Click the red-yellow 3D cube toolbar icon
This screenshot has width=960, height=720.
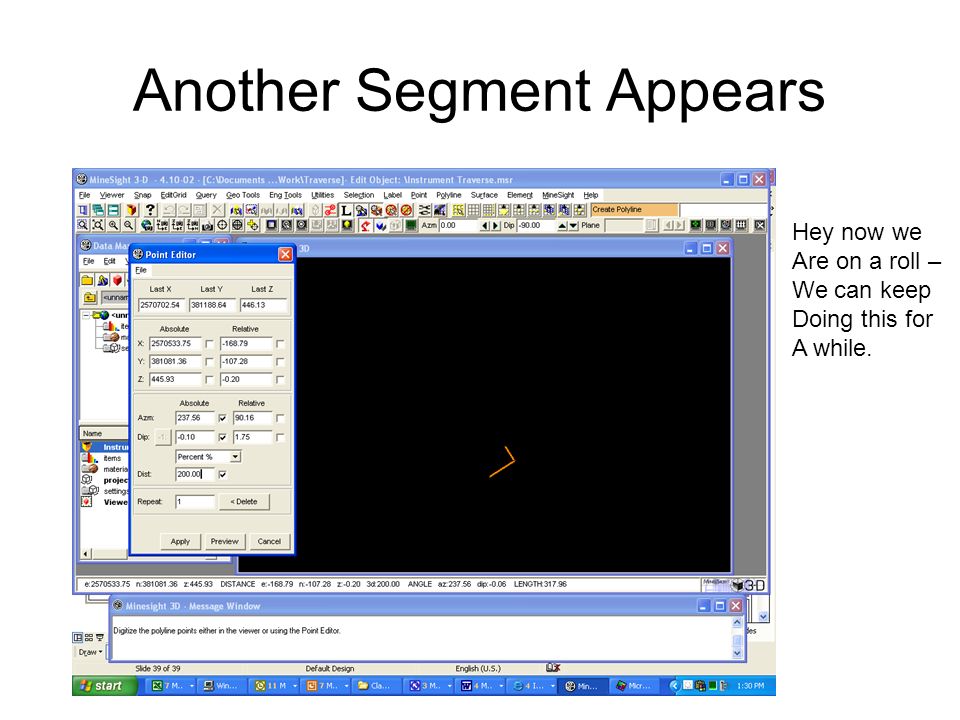(x=132, y=209)
